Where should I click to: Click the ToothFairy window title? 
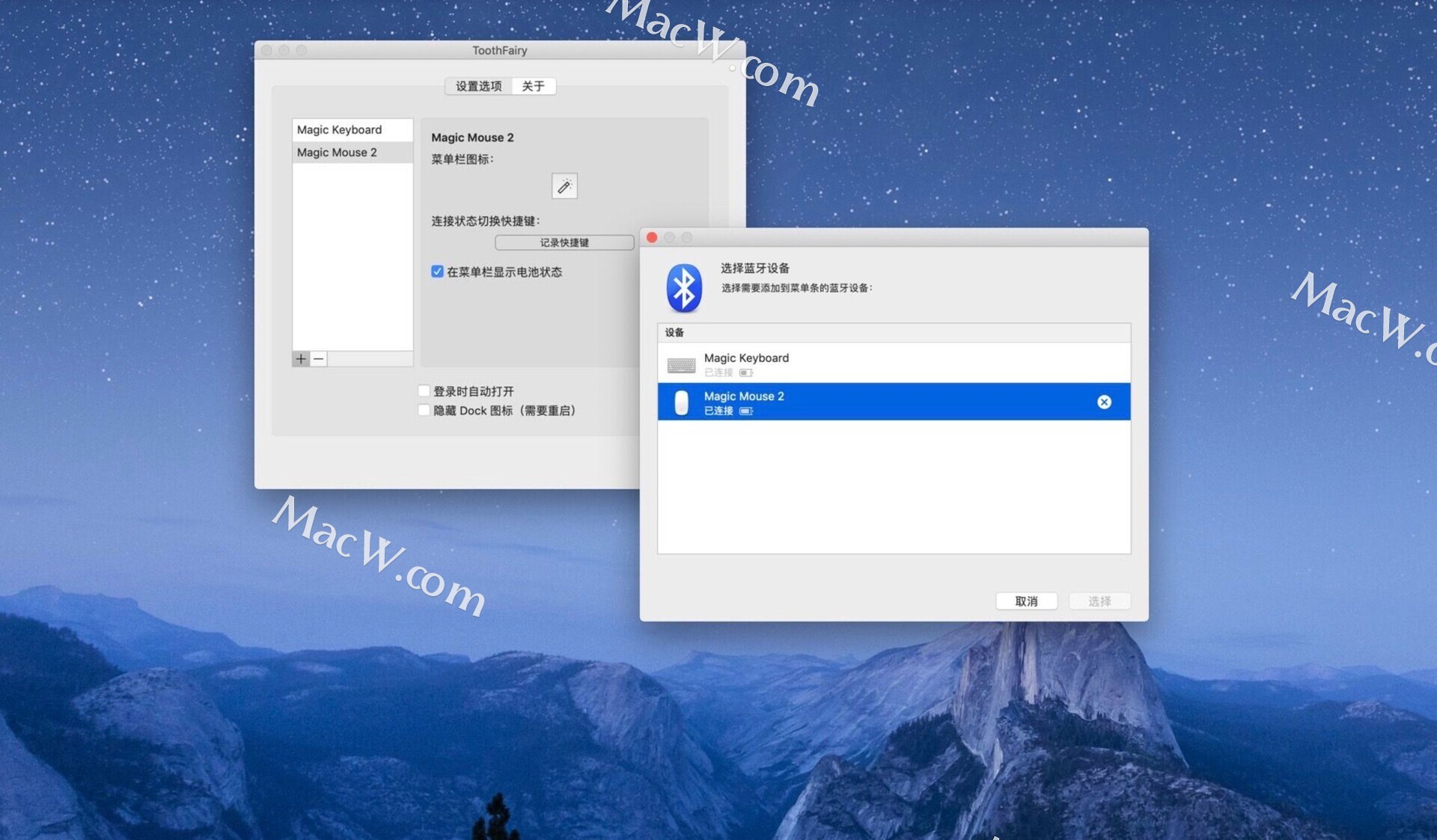pyautogui.click(x=500, y=50)
